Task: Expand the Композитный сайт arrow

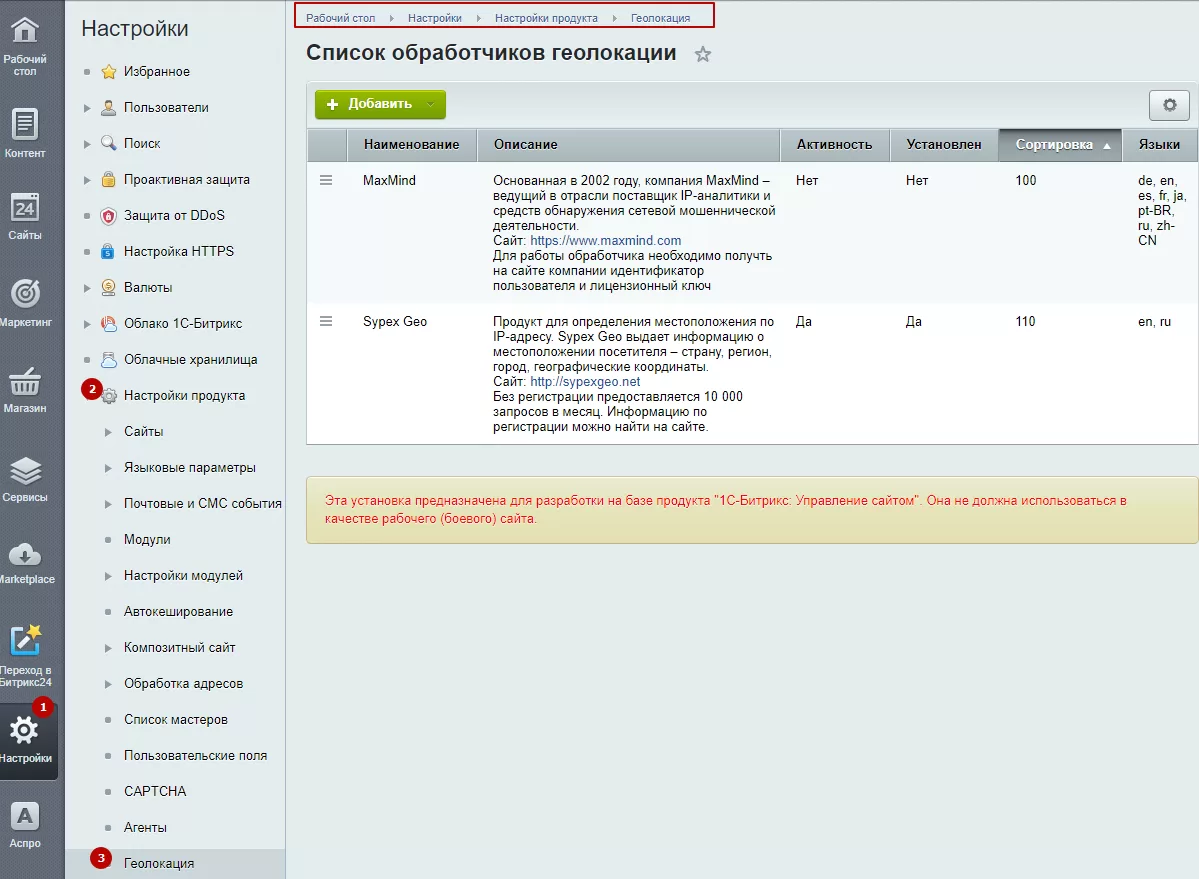Action: [108, 647]
